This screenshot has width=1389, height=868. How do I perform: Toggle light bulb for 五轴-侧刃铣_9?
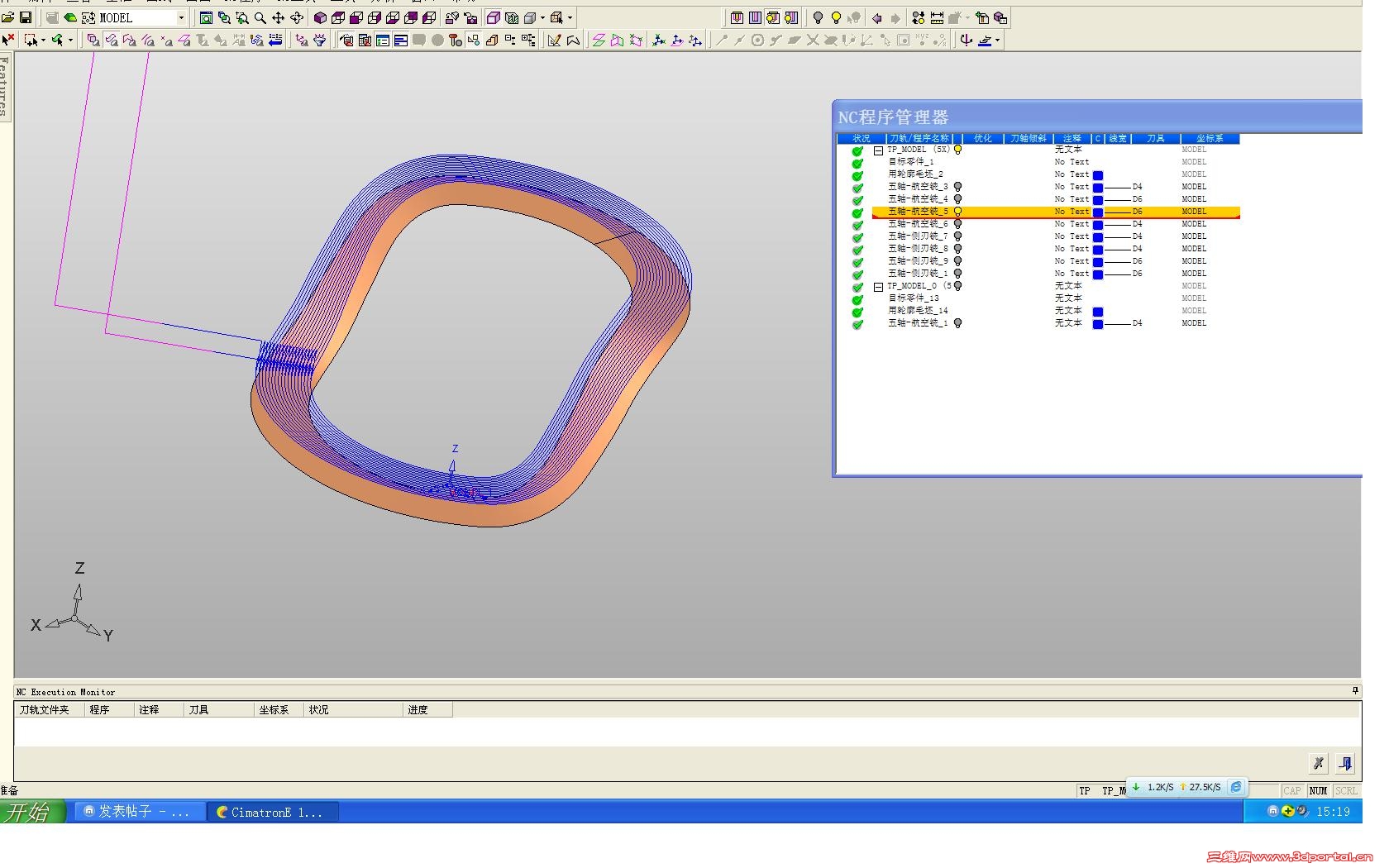tap(957, 261)
